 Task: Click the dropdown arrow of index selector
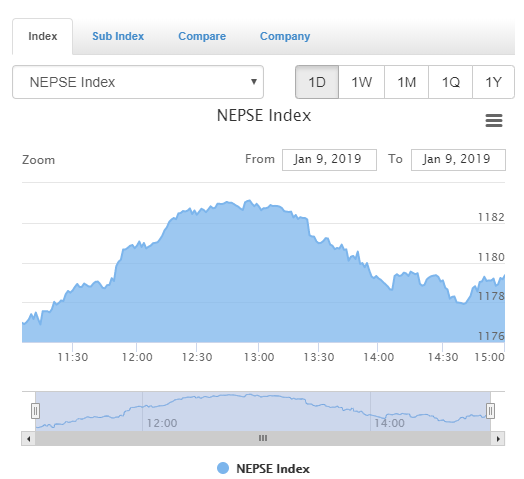254,82
